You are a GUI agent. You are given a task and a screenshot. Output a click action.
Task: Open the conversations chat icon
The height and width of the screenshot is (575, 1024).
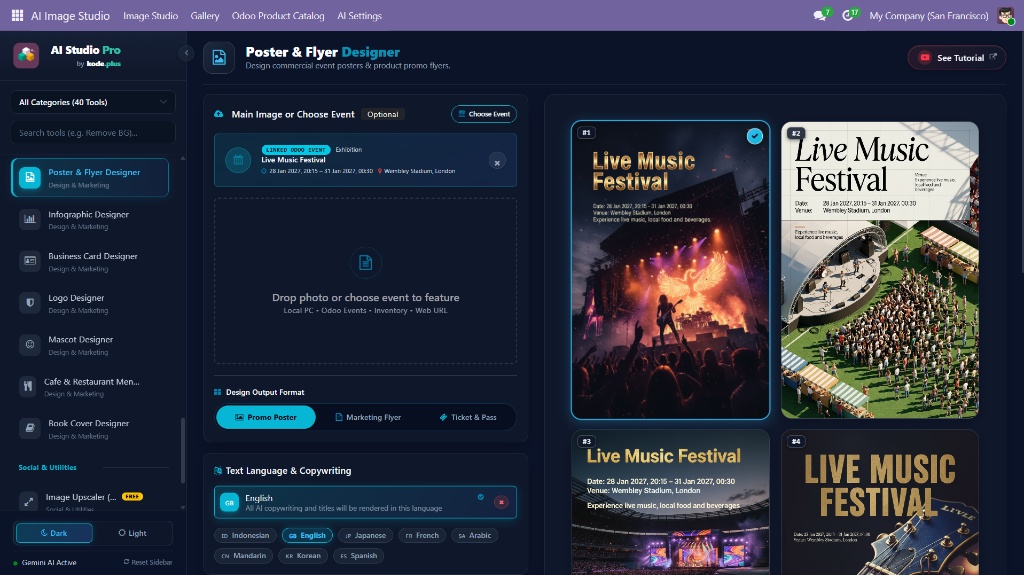tap(820, 15)
